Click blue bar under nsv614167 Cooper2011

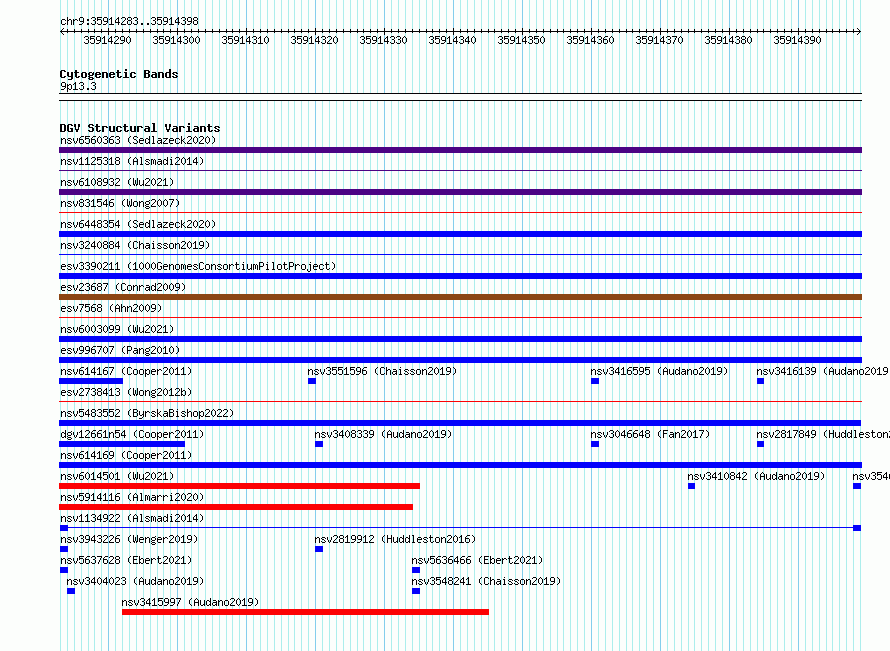point(91,381)
